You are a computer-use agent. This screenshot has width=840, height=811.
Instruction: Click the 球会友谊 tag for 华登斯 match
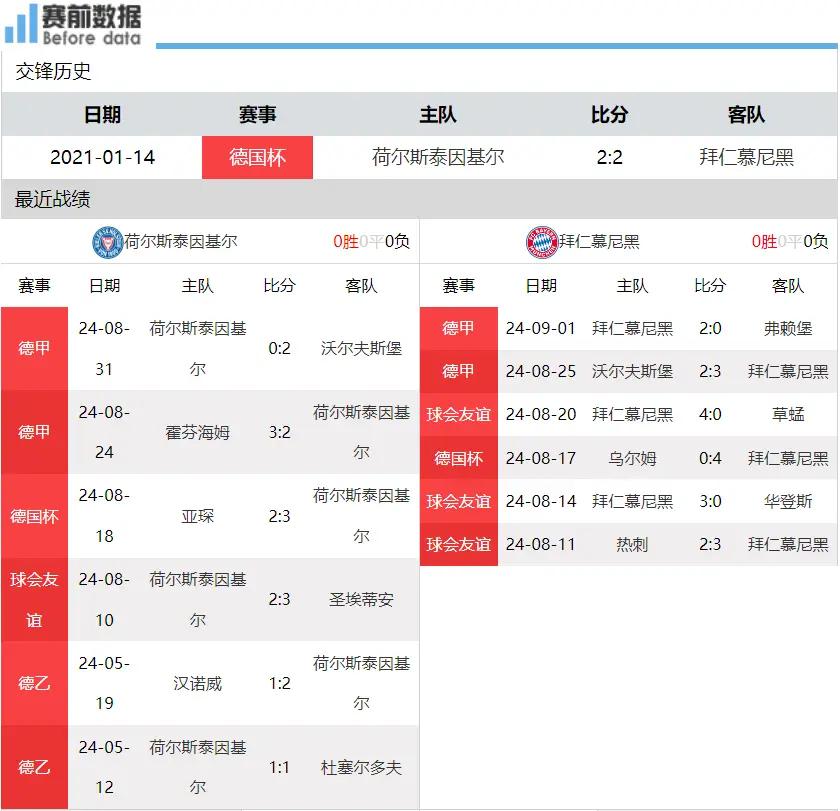tap(459, 501)
